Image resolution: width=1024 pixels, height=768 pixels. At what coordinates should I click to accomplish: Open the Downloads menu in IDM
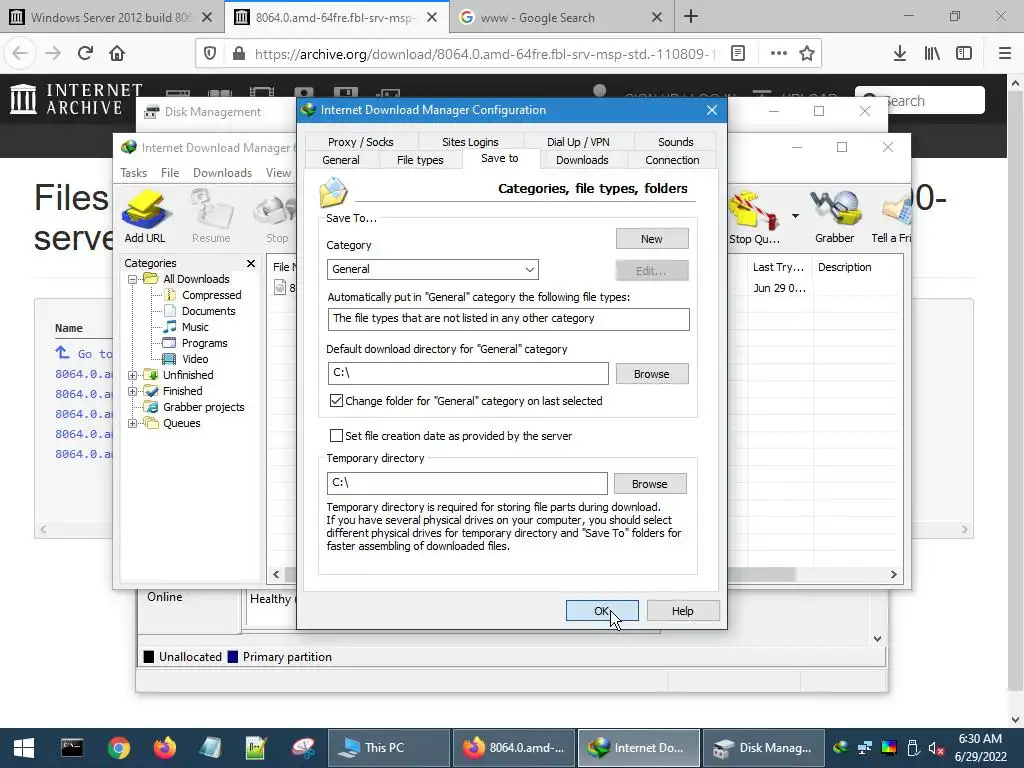(x=222, y=173)
